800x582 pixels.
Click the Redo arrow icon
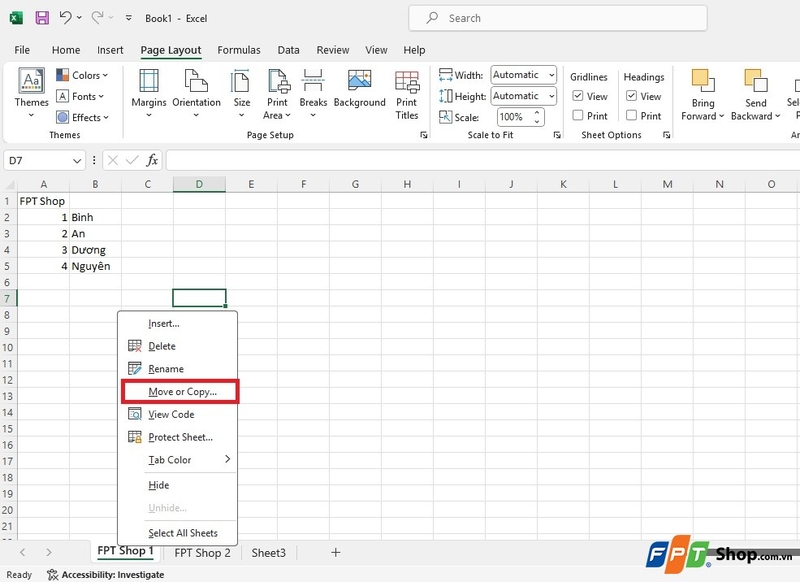[97, 18]
